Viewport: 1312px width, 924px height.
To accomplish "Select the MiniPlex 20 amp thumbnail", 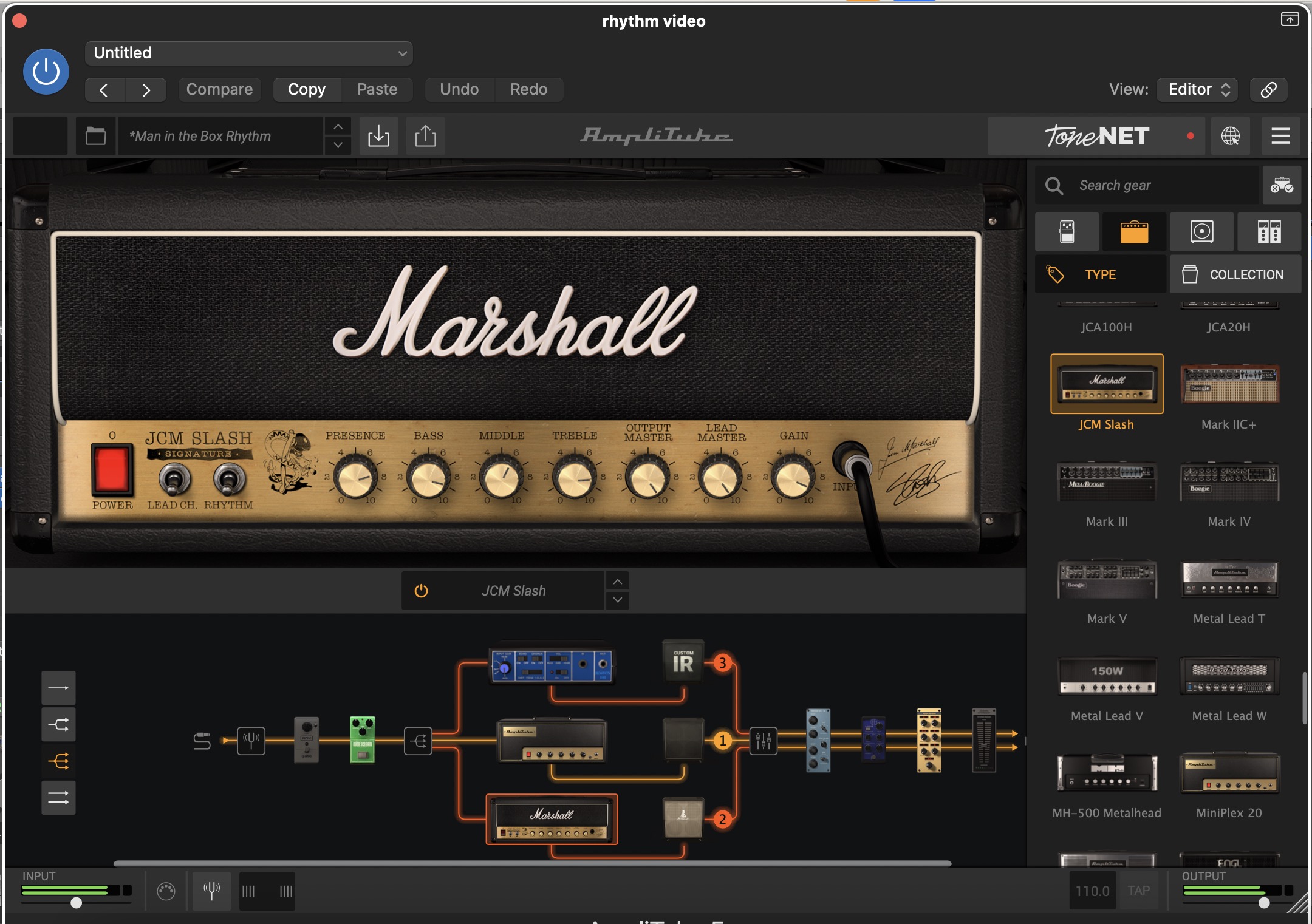I will (x=1229, y=773).
